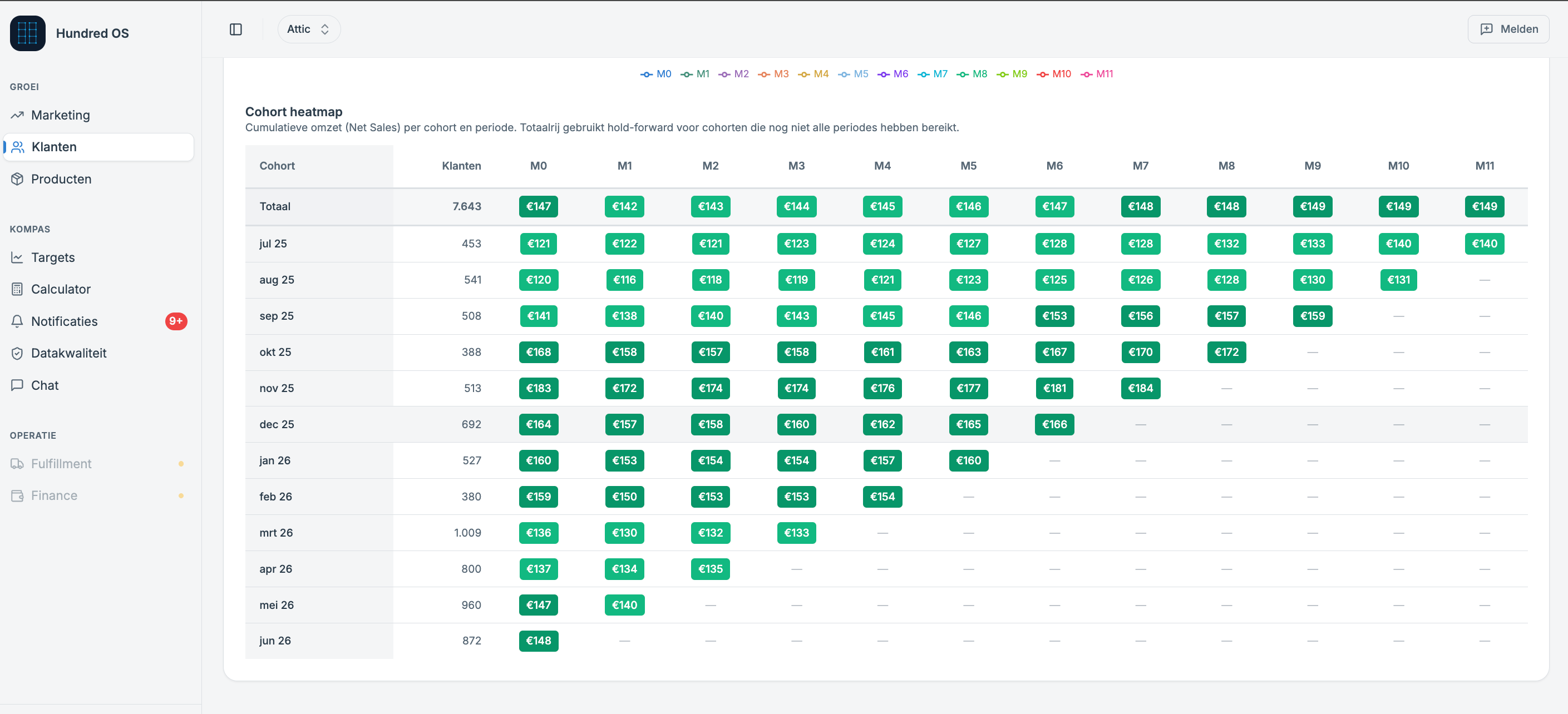Open the Attic workspace selector
The height and width of the screenshot is (714, 1568).
[309, 29]
